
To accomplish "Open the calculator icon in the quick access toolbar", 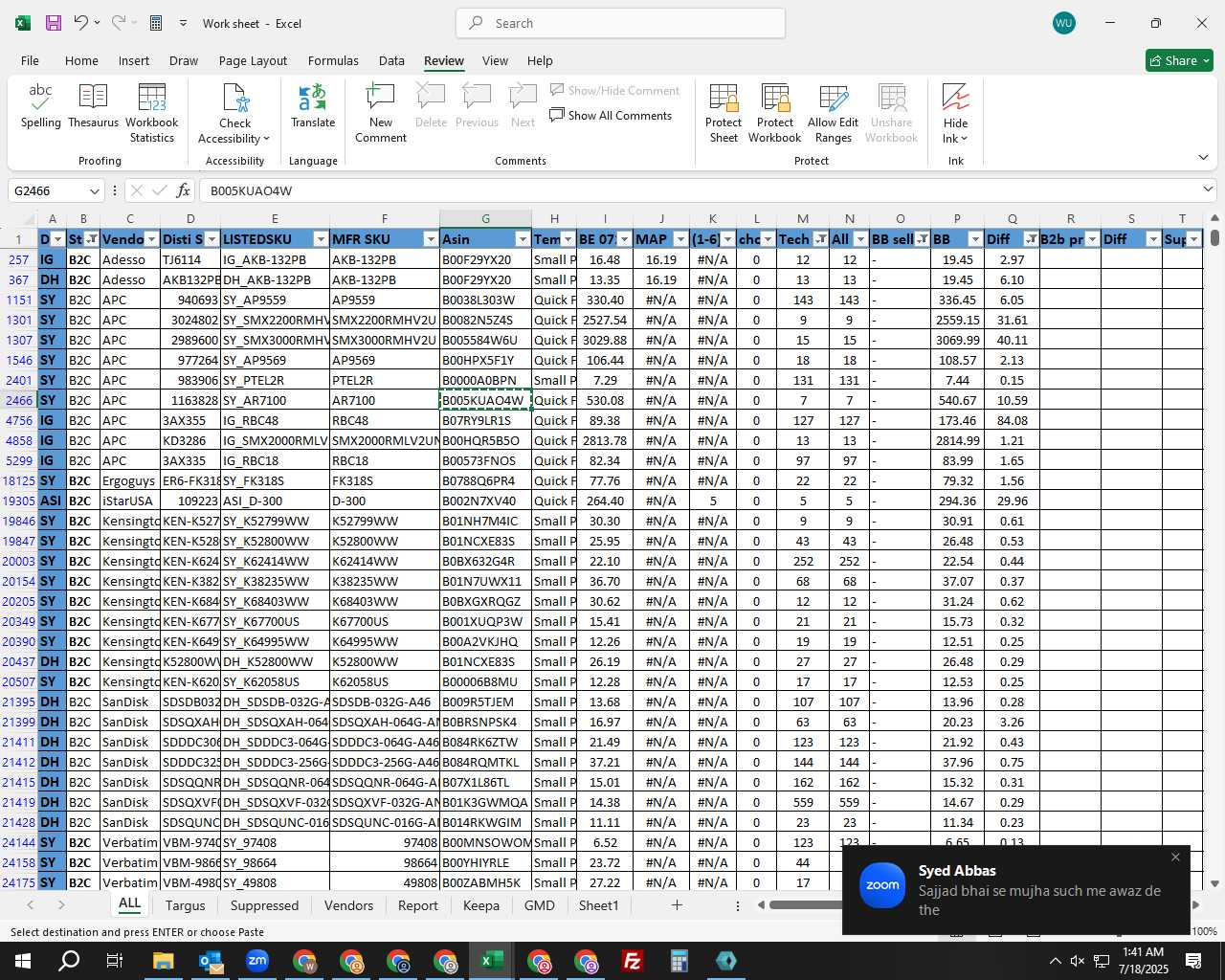I will pyautogui.click(x=156, y=23).
